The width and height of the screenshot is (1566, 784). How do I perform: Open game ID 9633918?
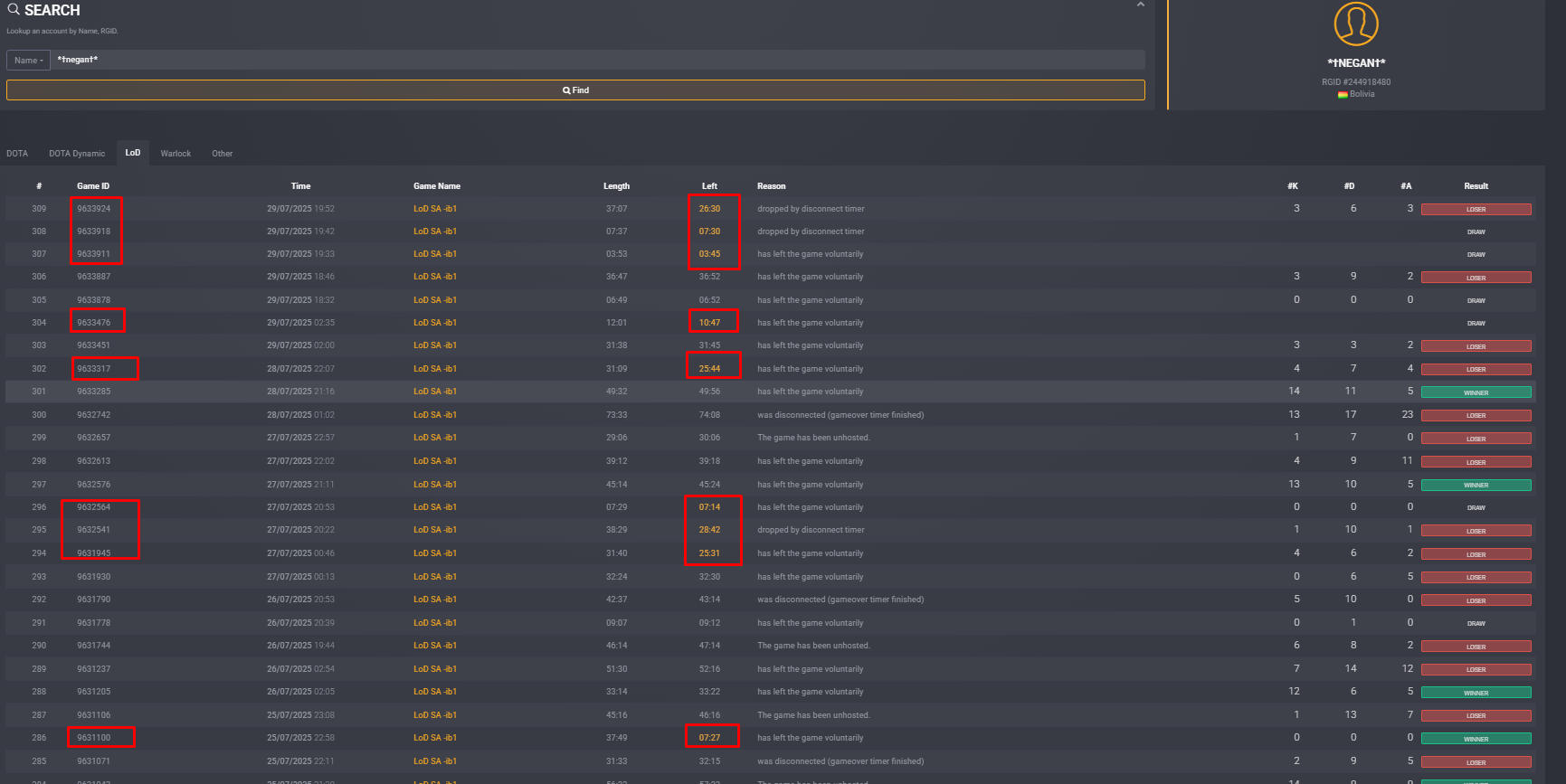pyautogui.click(x=93, y=231)
